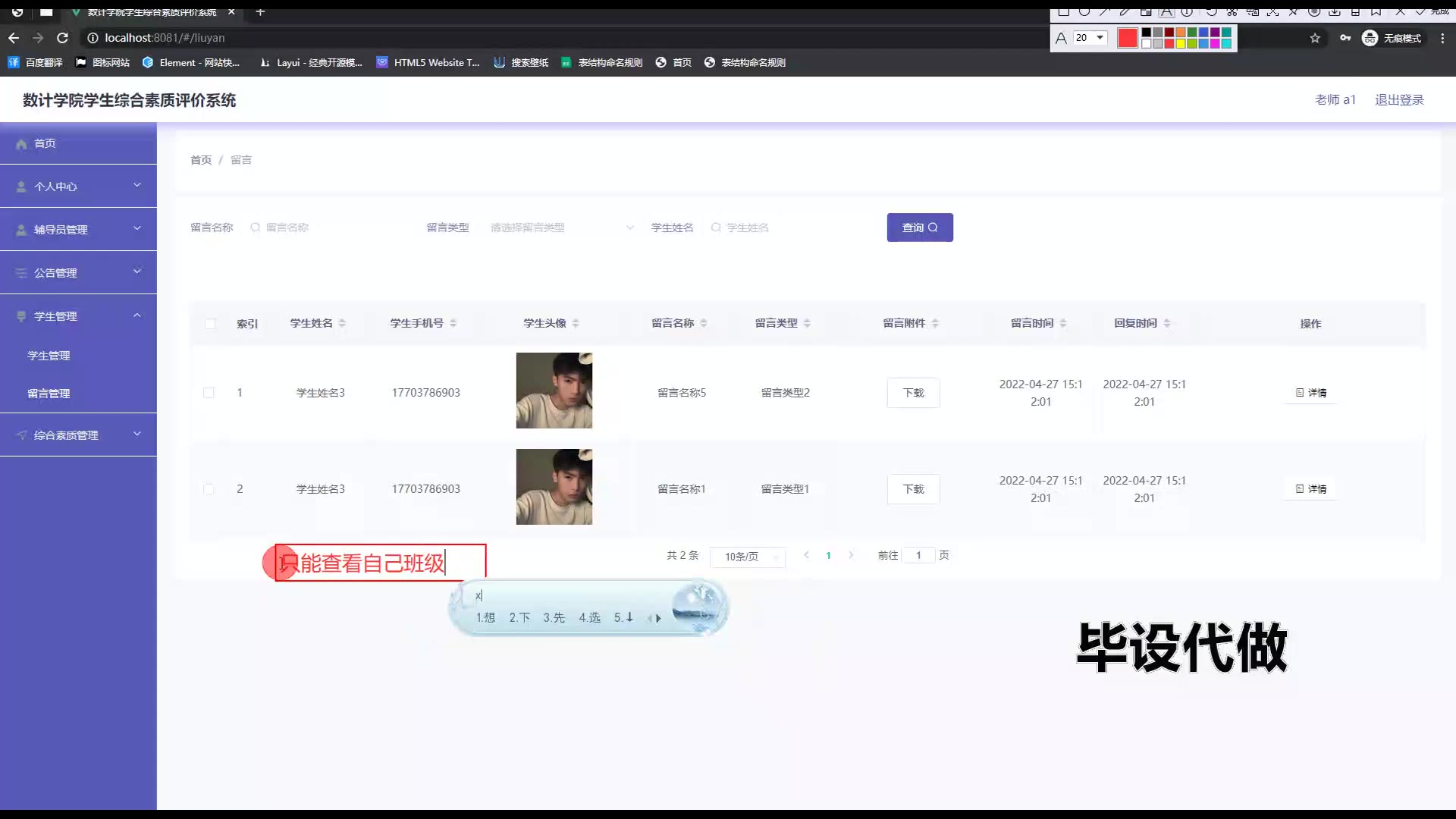Viewport: 1456px width, 819px height.
Task: Open the 10条/页 page size dropdown
Action: [x=748, y=557]
